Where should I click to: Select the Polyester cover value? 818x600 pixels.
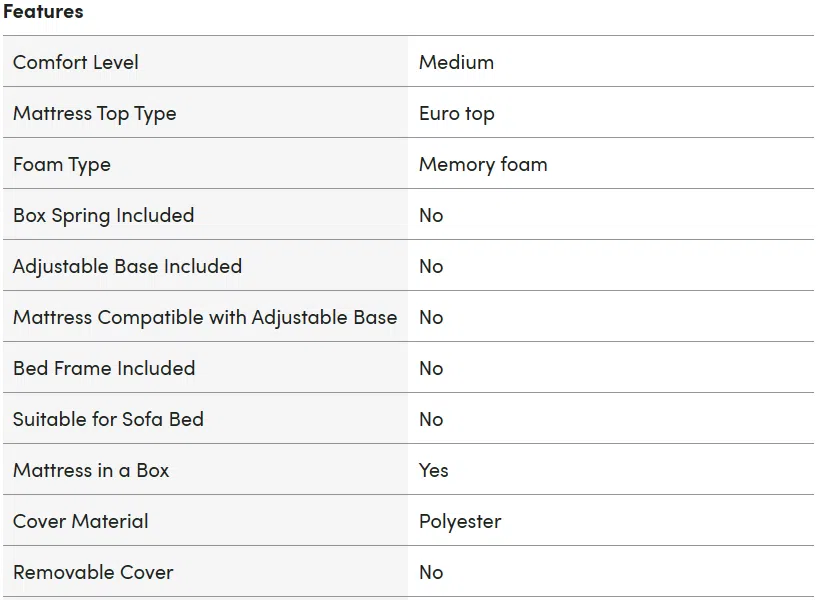(460, 522)
